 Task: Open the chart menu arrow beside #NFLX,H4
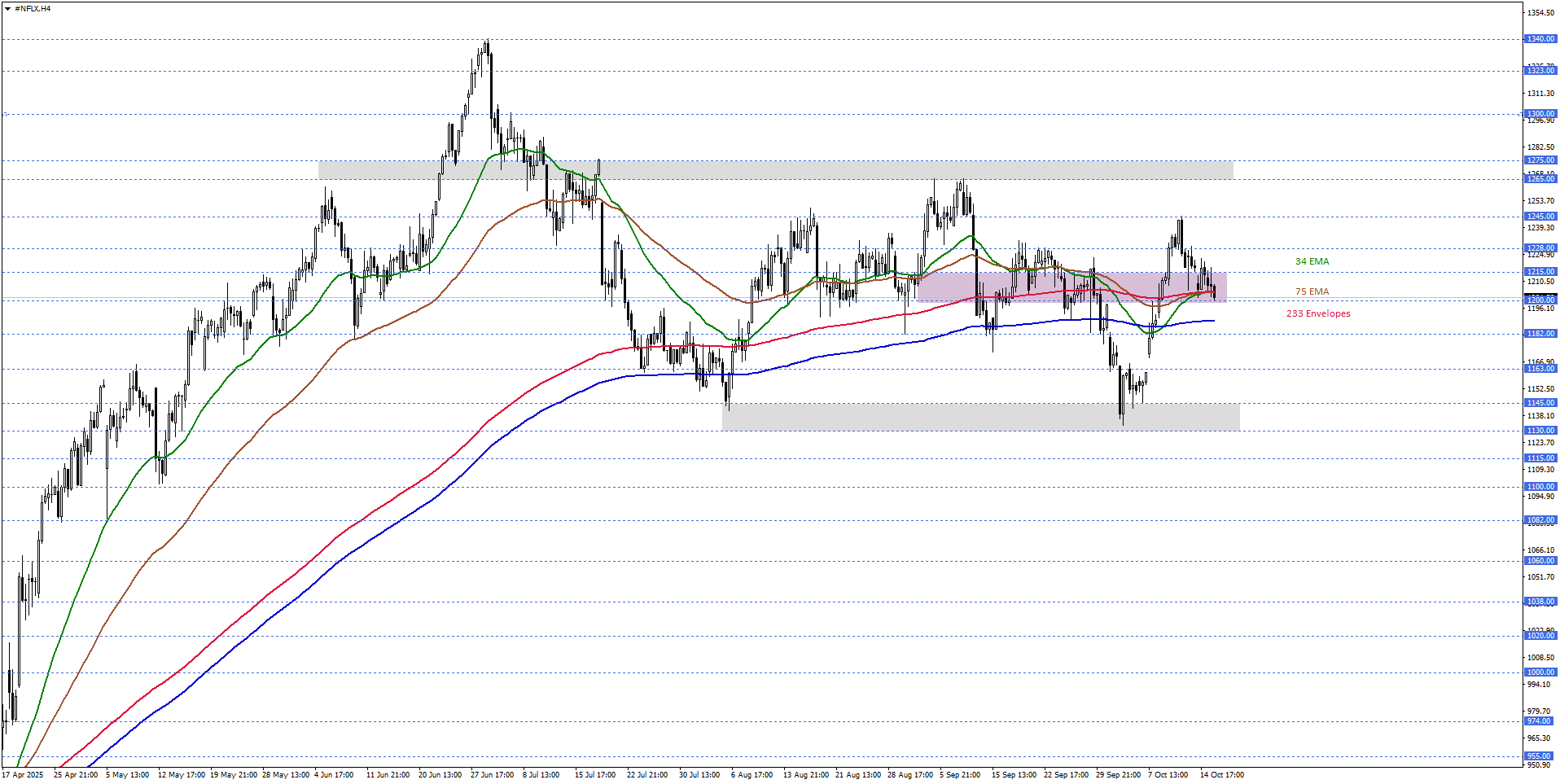click(7, 9)
